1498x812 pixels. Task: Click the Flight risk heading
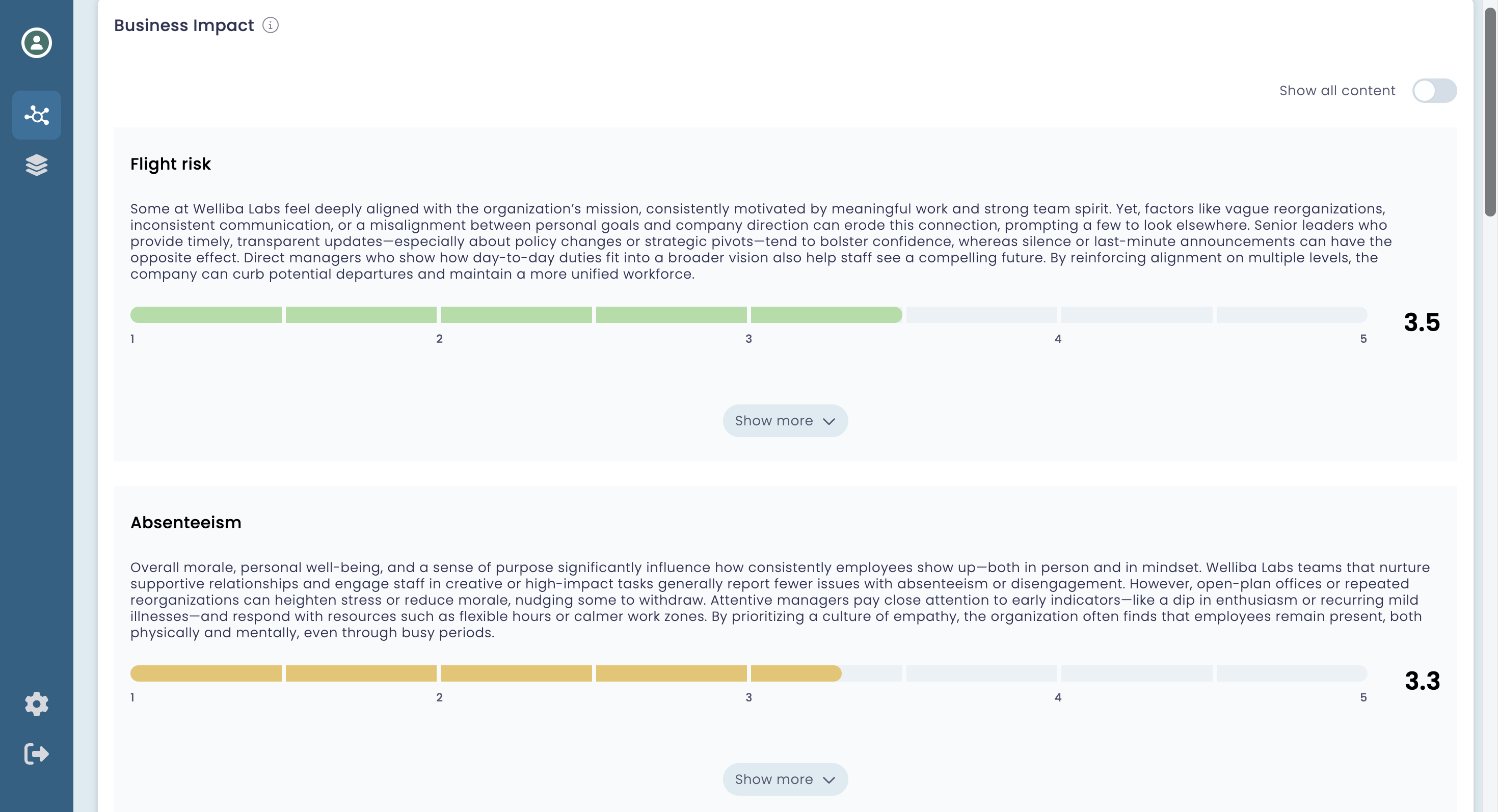point(170,164)
